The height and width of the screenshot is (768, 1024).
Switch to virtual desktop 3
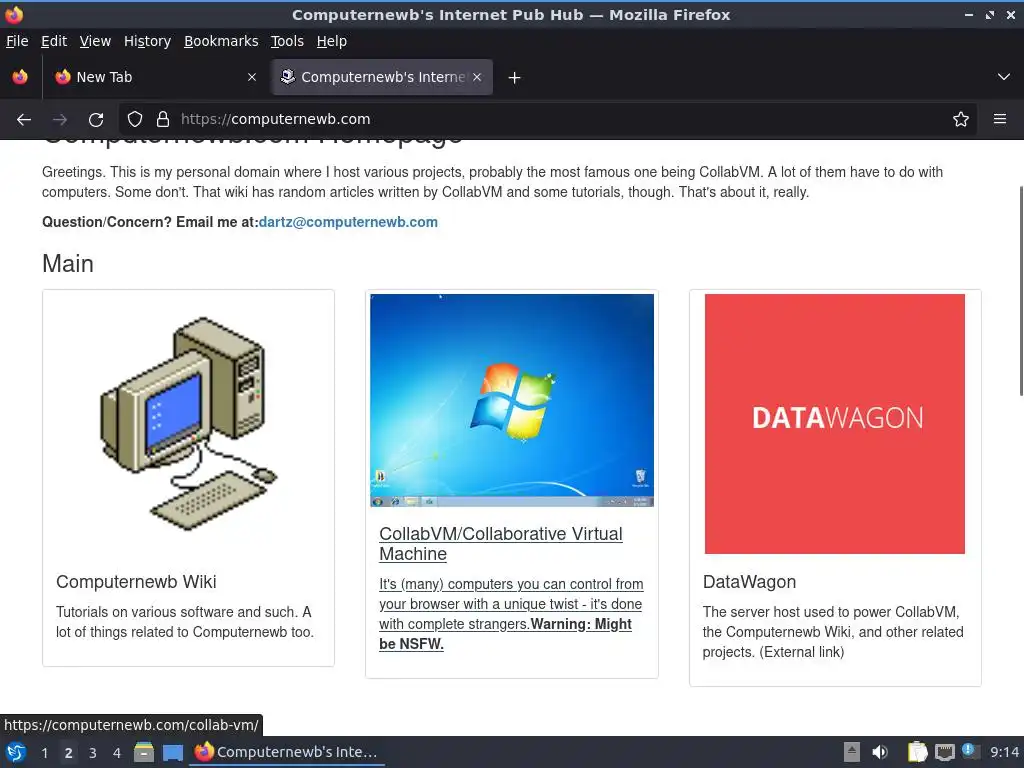pyautogui.click(x=93, y=753)
